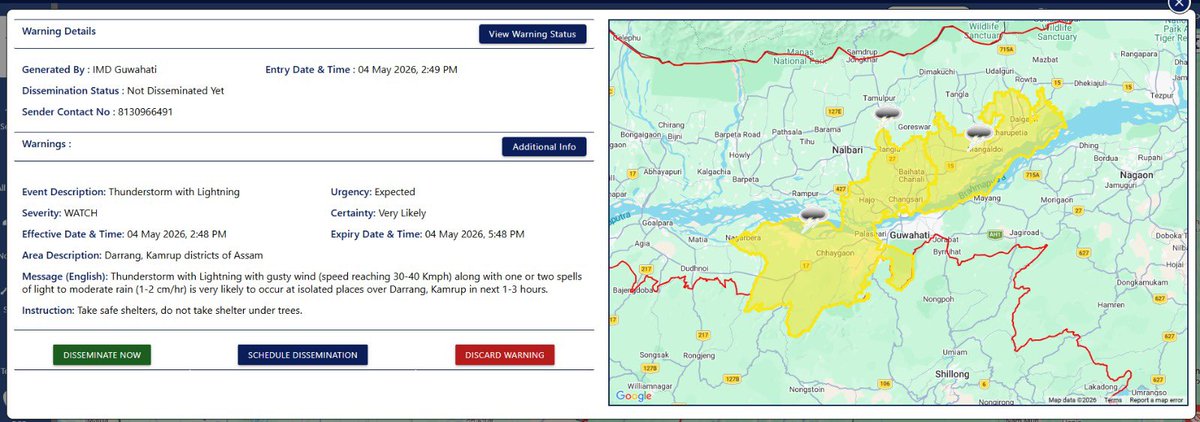Select the Nalbari map label
The height and width of the screenshot is (422, 1200).
click(848, 150)
